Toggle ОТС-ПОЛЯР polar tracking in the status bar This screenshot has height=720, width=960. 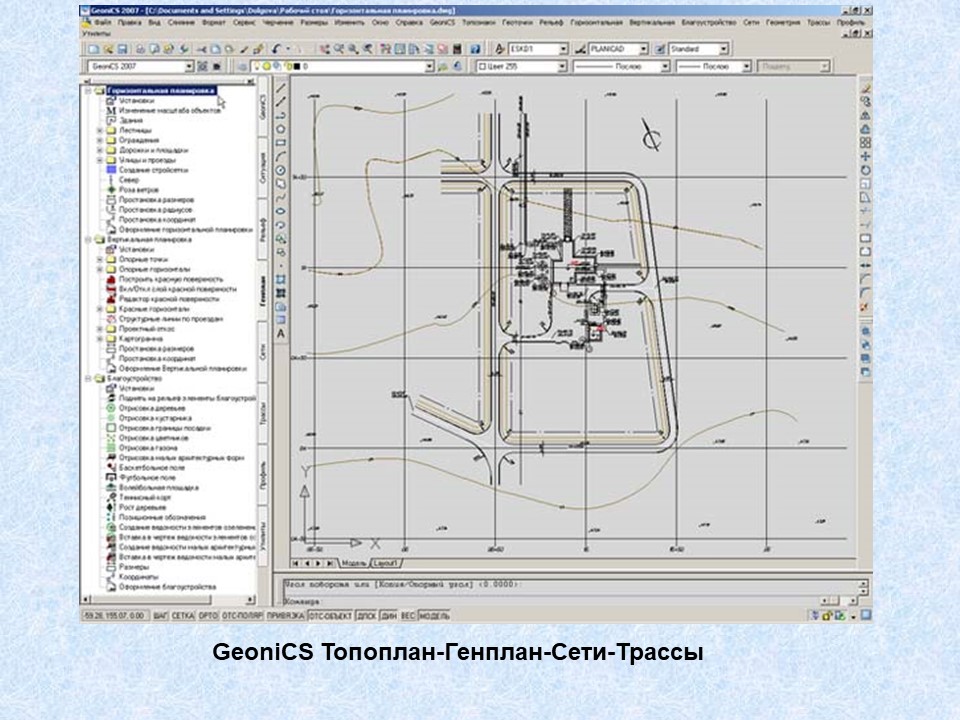242,615
